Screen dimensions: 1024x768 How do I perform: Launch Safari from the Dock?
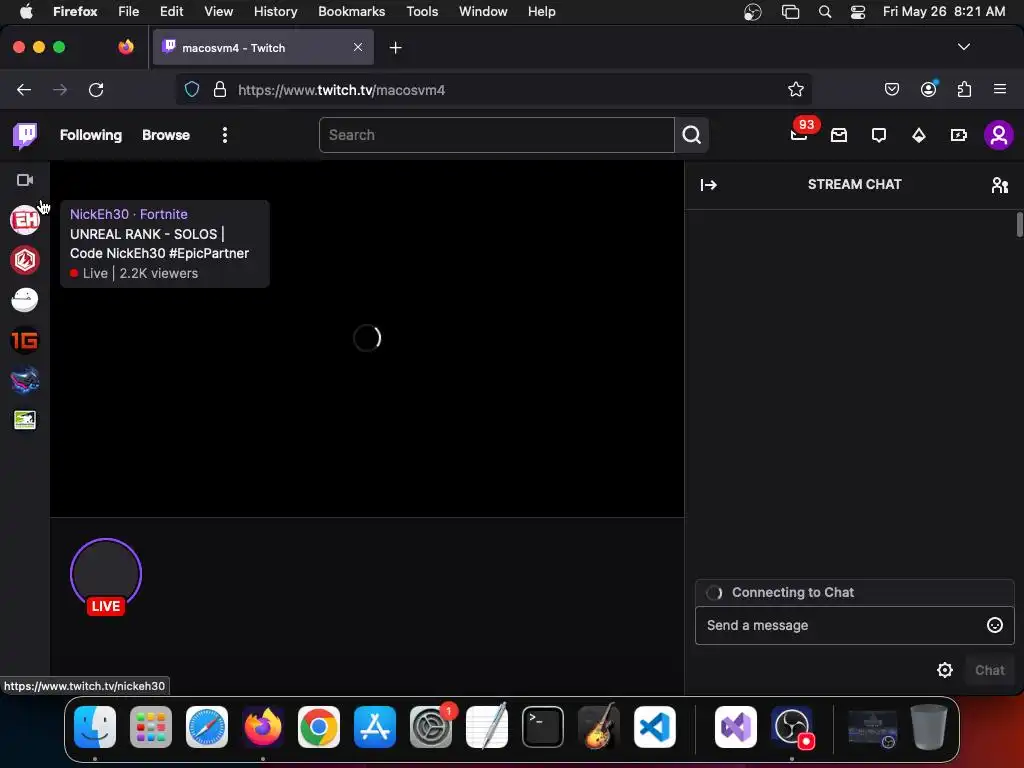coord(207,727)
